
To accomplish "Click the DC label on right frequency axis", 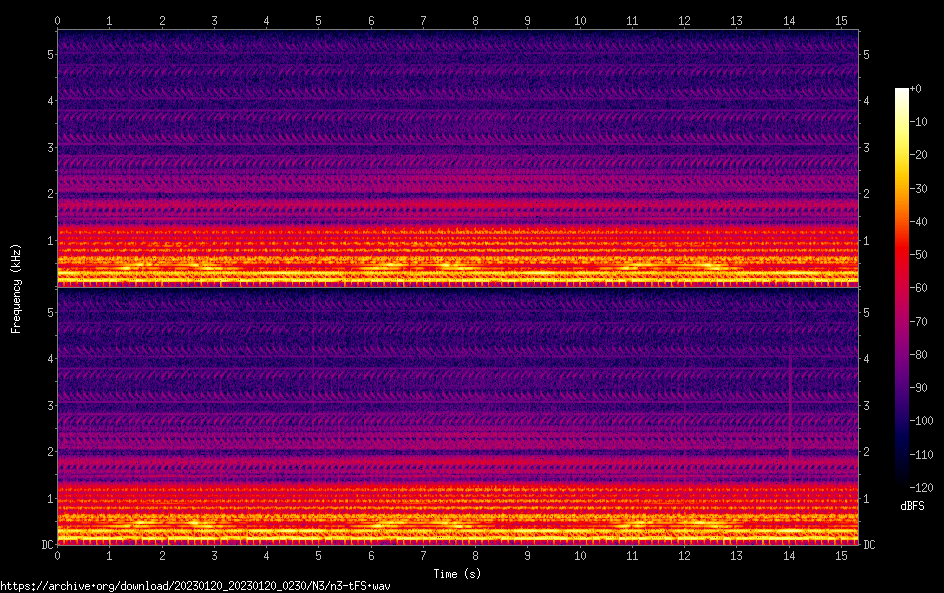I will click(869, 544).
